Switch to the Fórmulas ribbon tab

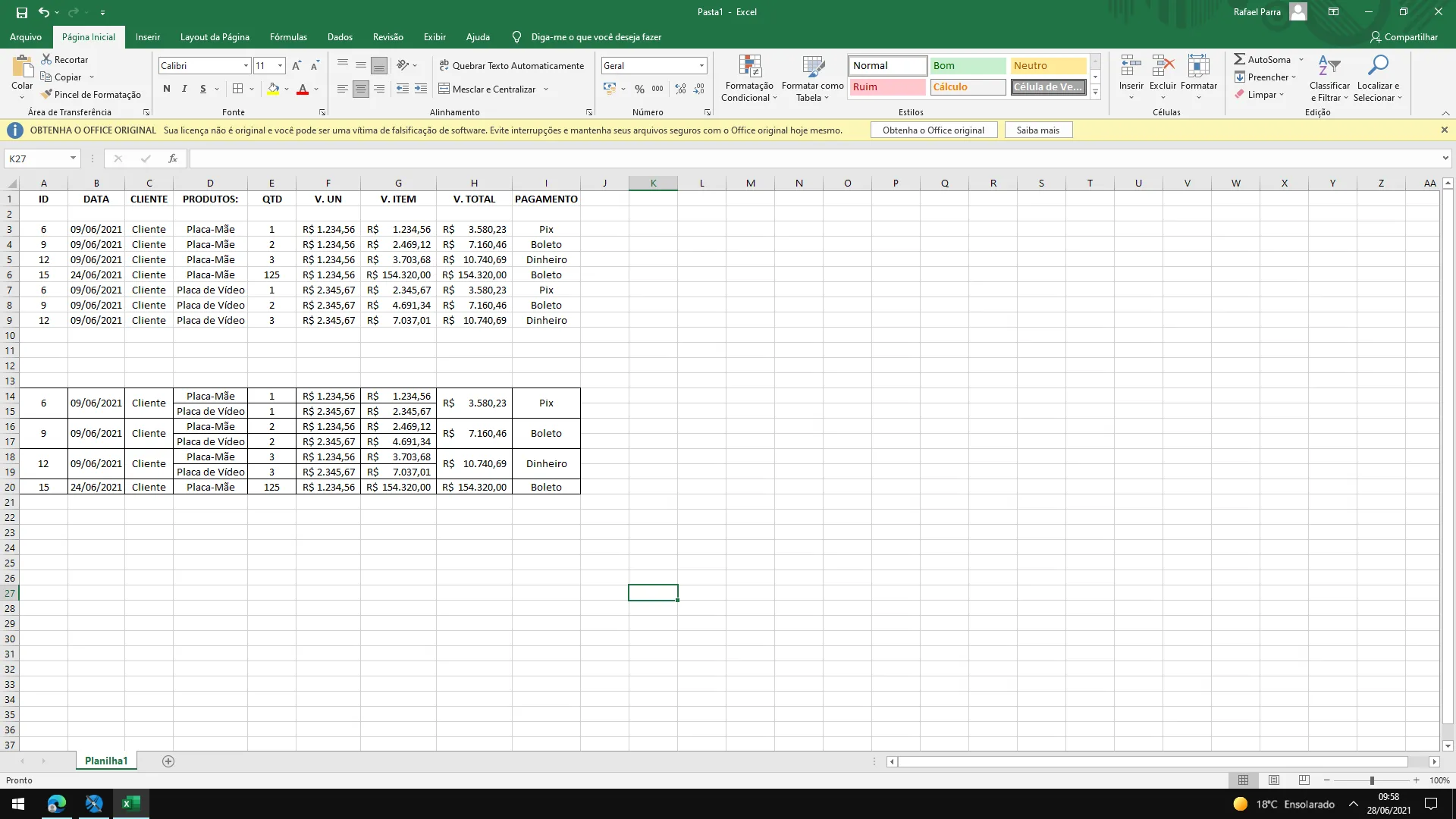(288, 37)
